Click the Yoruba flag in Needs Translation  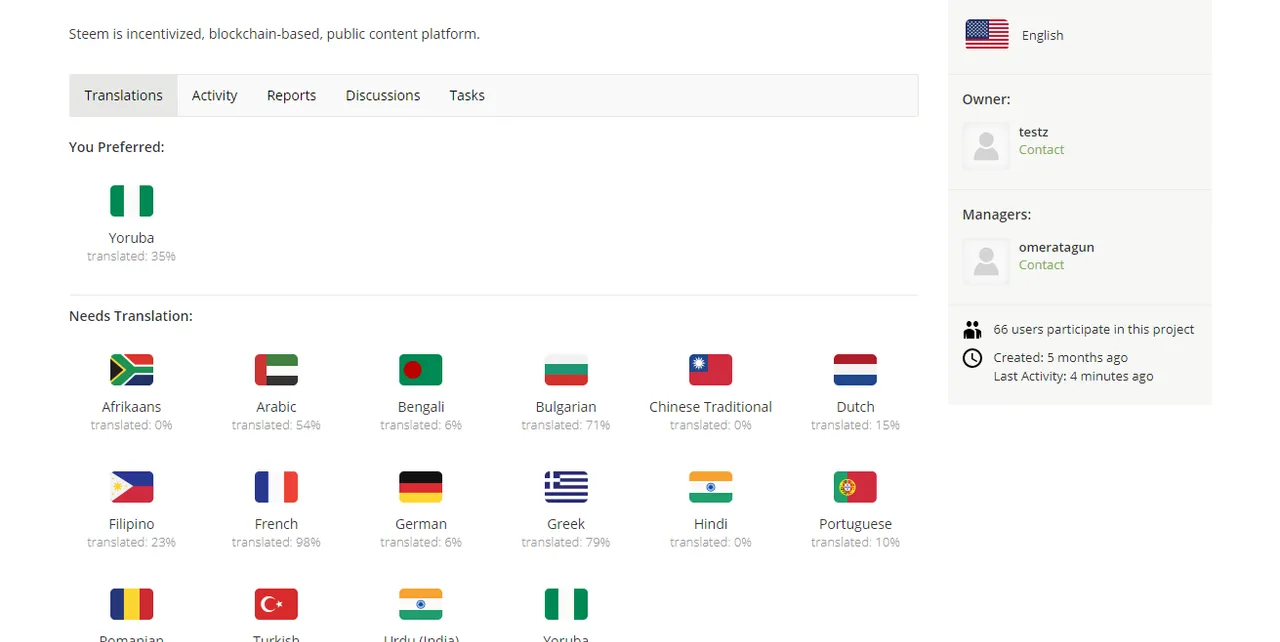(566, 604)
